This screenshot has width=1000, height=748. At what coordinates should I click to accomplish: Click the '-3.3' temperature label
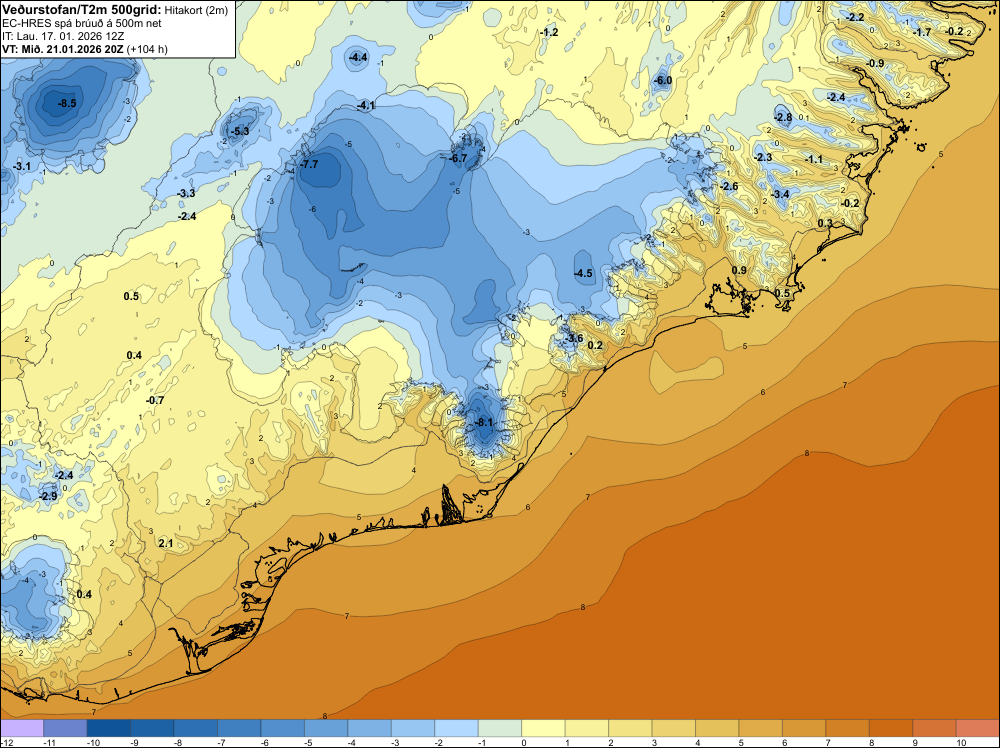pos(186,193)
